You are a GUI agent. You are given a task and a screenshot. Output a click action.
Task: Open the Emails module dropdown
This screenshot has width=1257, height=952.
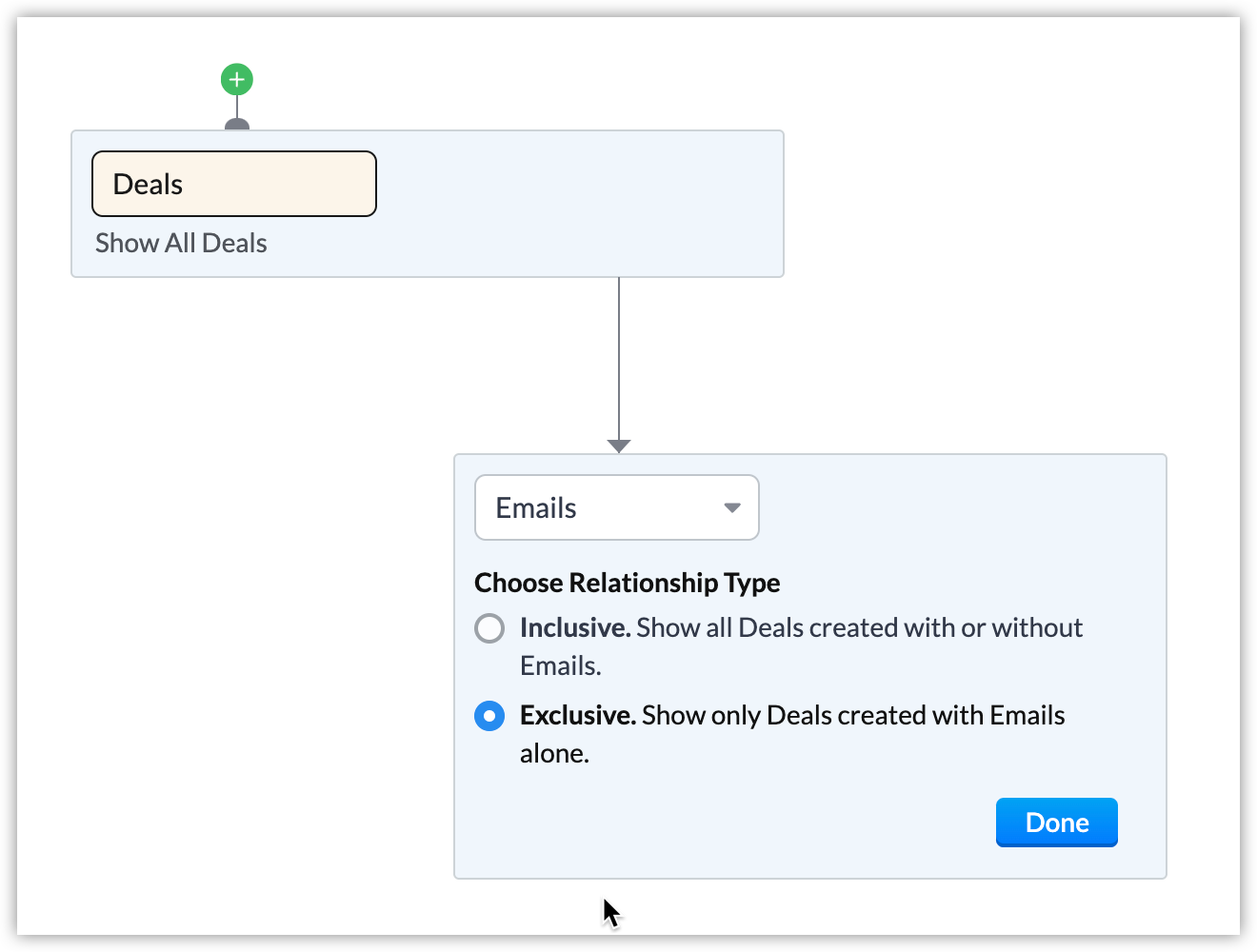616,507
